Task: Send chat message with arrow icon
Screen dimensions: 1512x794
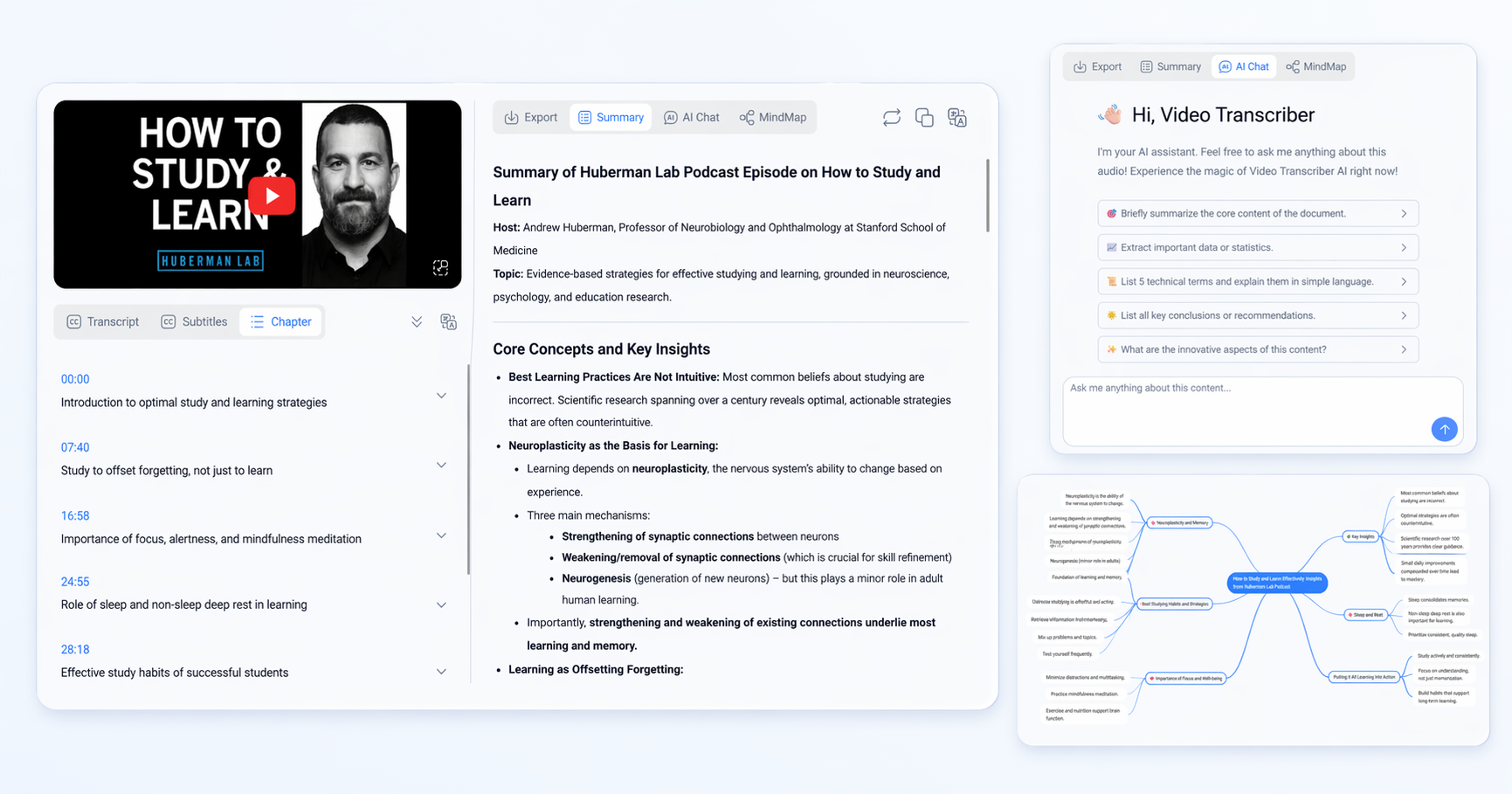Action: [x=1444, y=429]
